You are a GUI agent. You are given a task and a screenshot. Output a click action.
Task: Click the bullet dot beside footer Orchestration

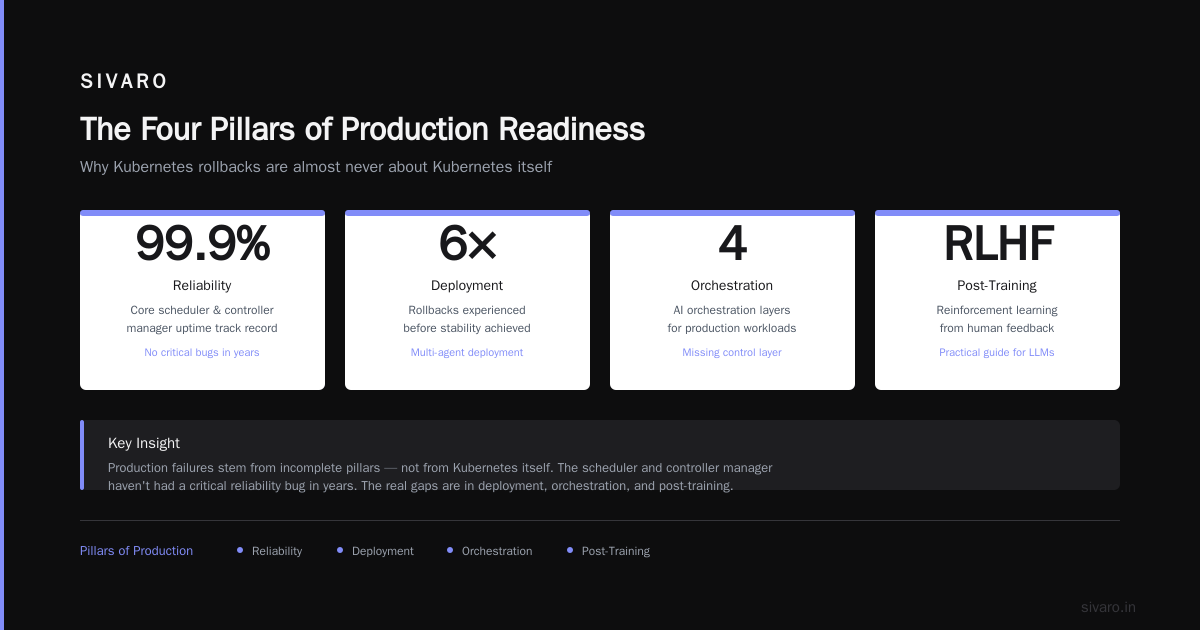coord(450,550)
